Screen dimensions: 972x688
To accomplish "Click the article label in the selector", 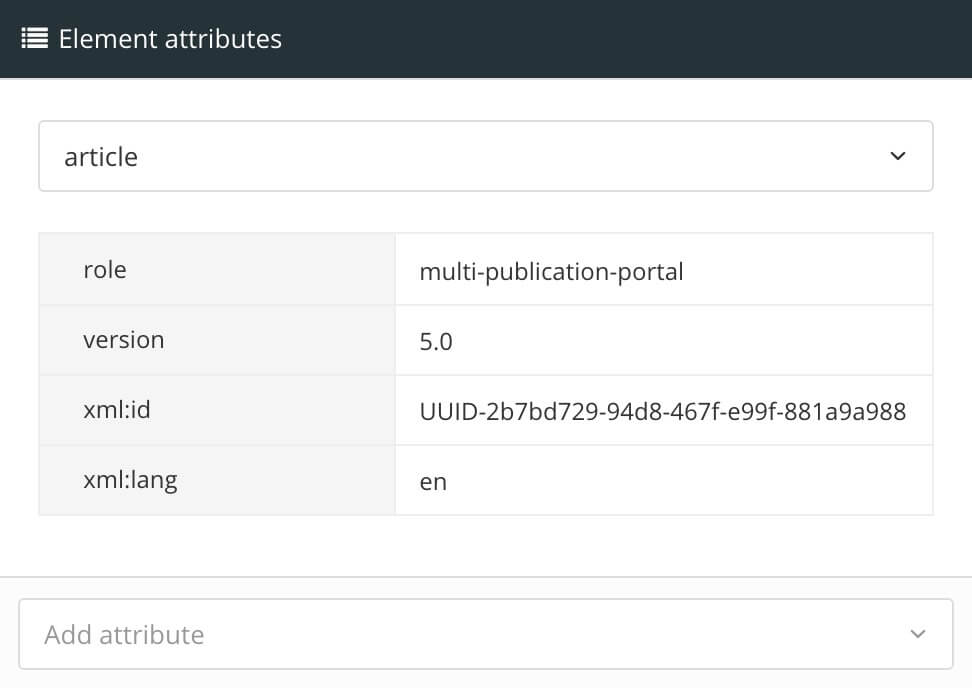I will [x=100, y=156].
